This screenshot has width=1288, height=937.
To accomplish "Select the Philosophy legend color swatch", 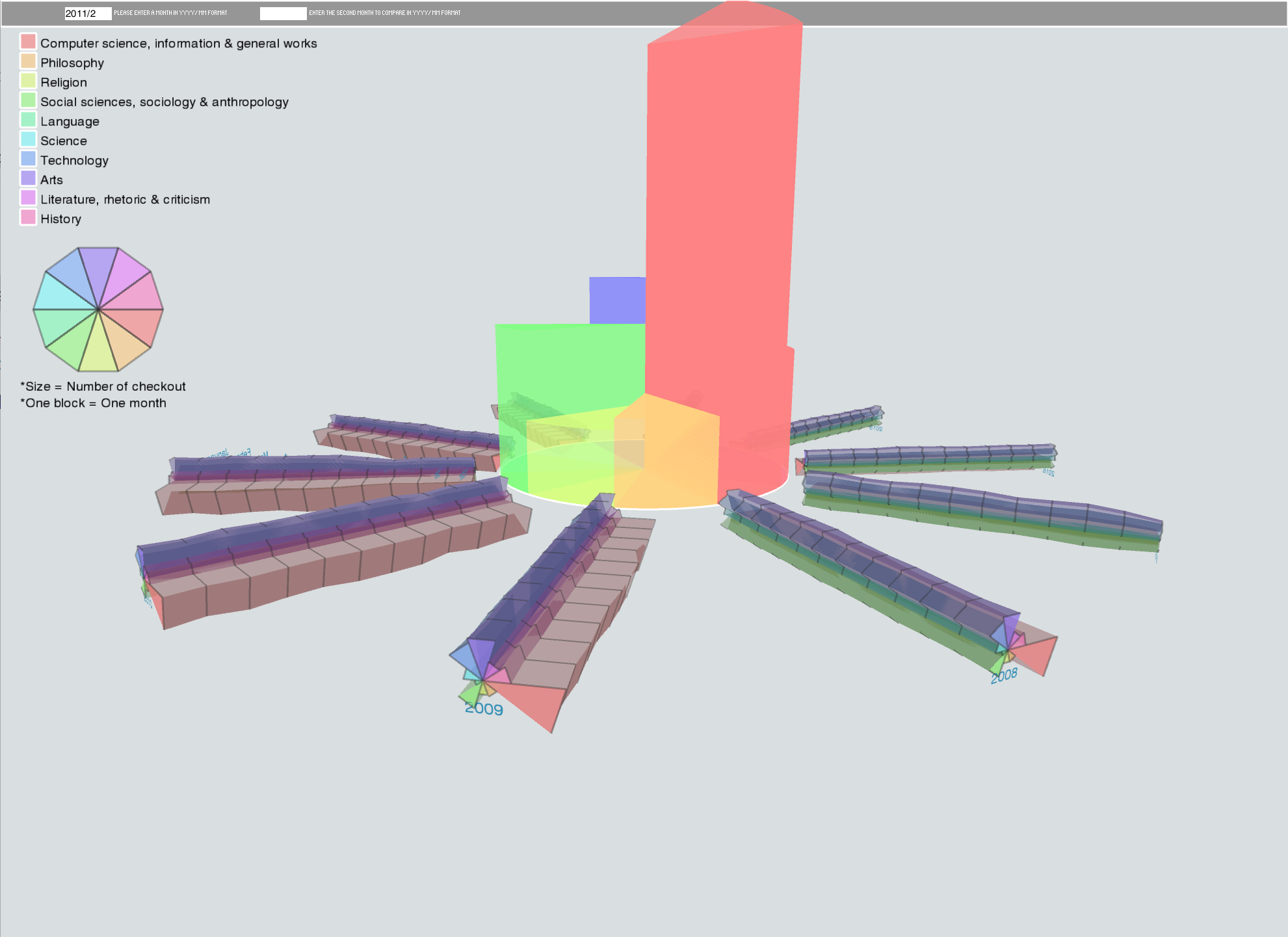I will pos(28,61).
